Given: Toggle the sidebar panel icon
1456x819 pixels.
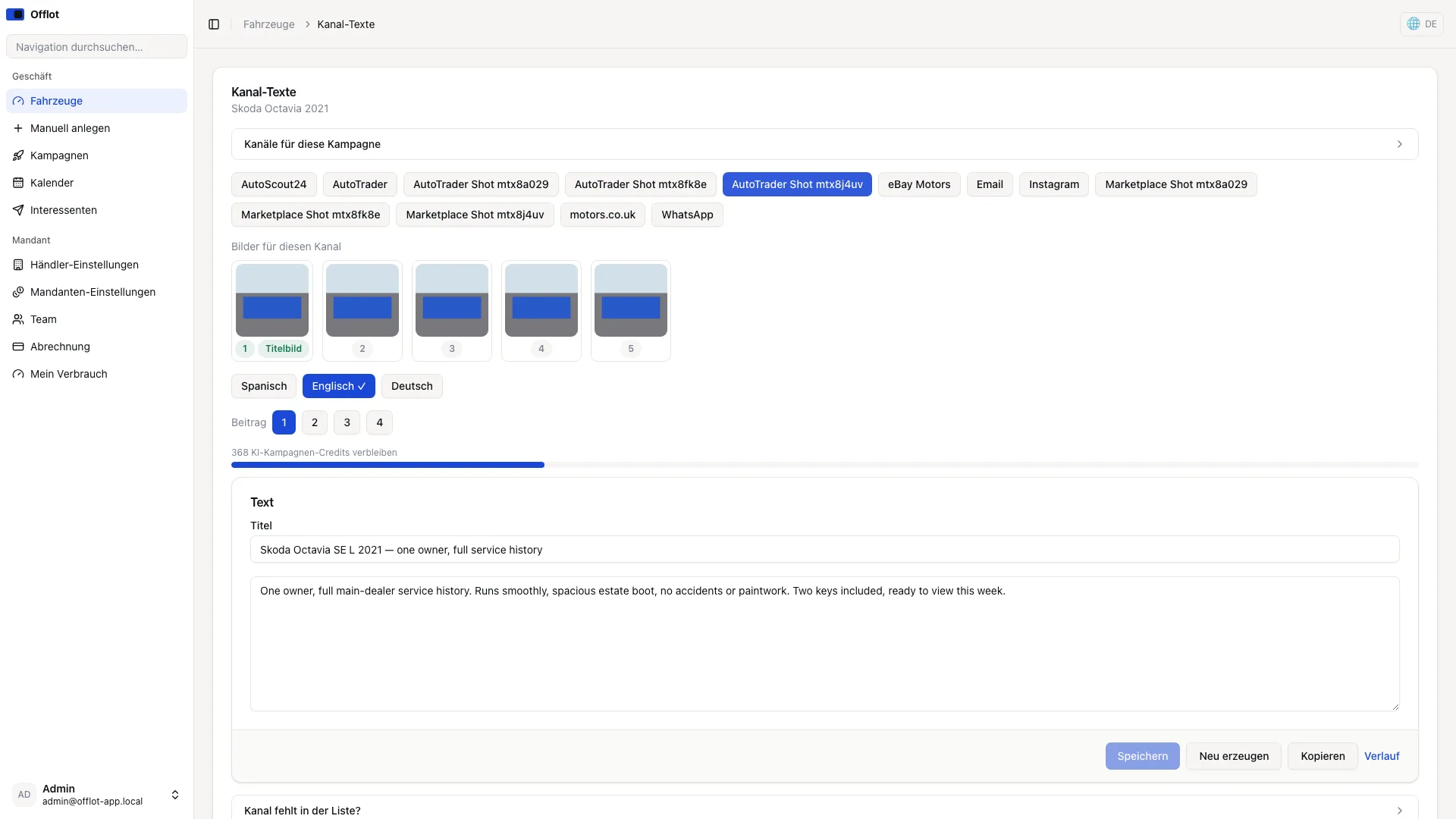Looking at the screenshot, I should tap(214, 24).
